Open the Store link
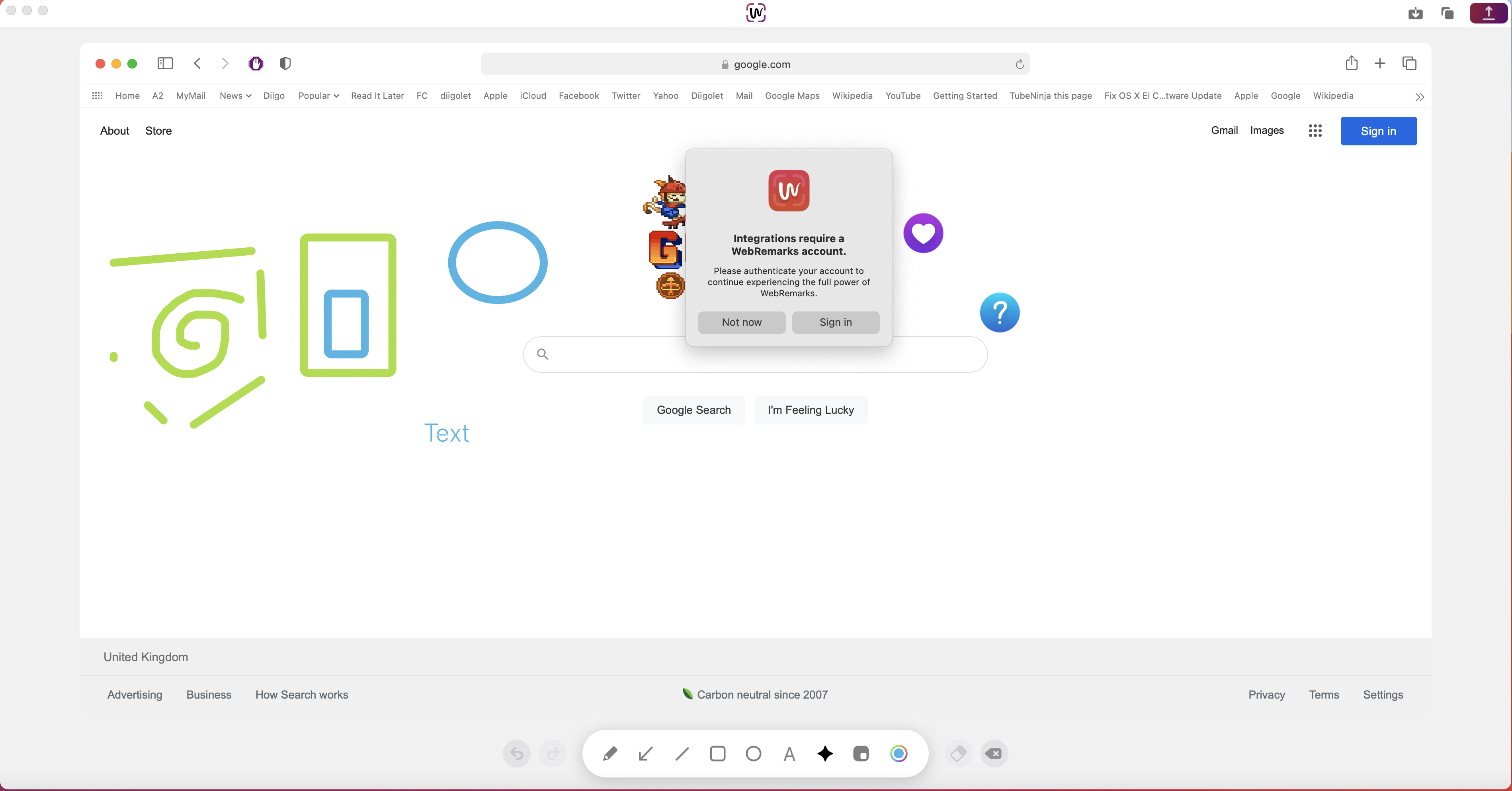This screenshot has width=1512, height=791. (x=158, y=130)
